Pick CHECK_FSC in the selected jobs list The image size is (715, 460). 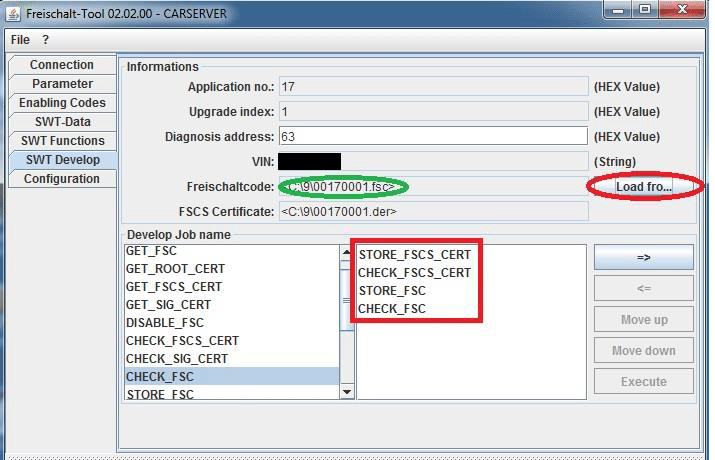pyautogui.click(x=392, y=309)
